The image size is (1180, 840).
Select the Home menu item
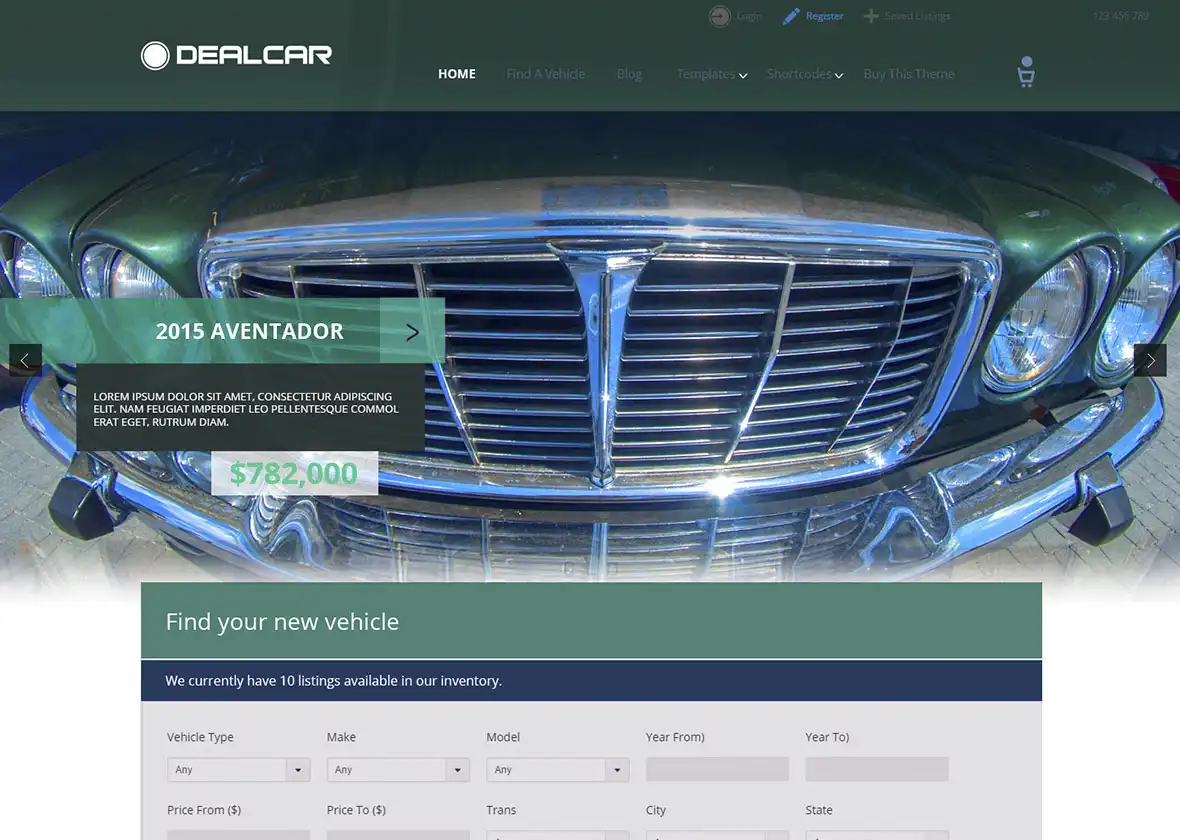[x=457, y=74]
